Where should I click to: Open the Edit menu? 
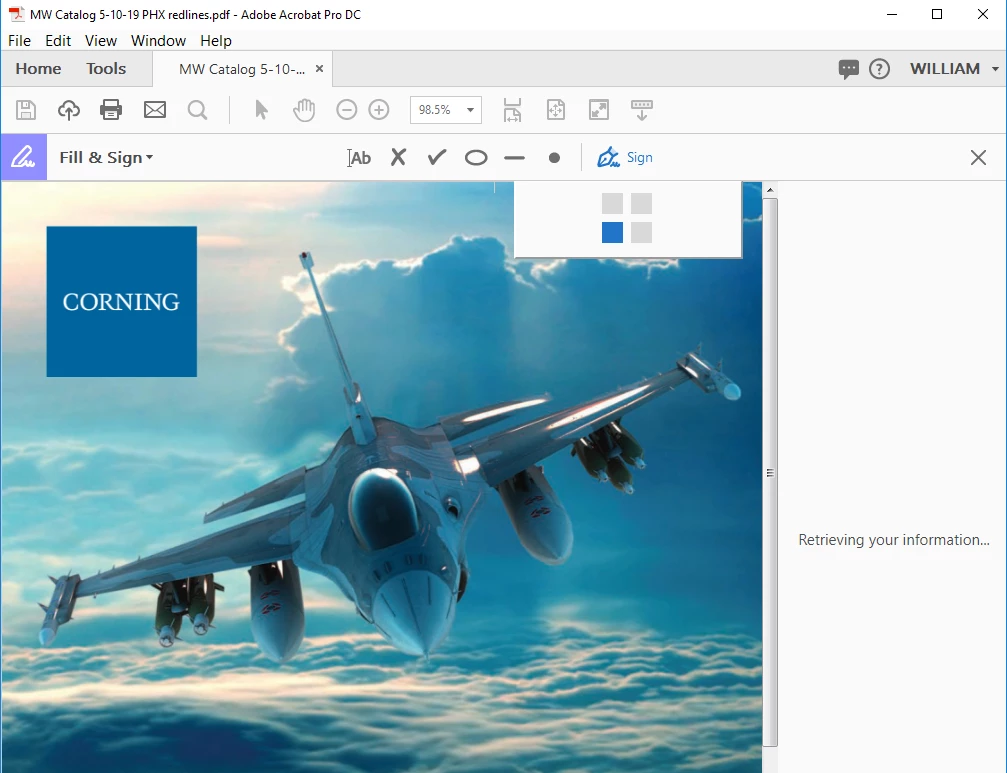58,40
